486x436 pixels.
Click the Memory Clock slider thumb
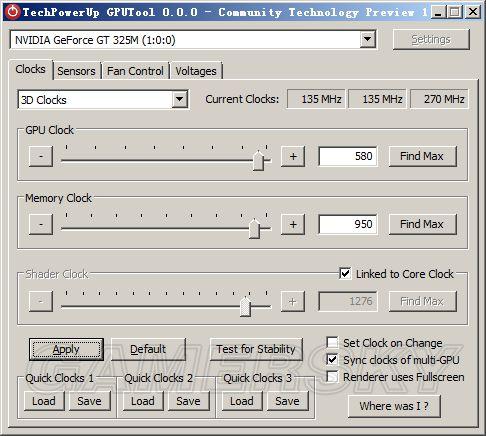[x=254, y=228]
